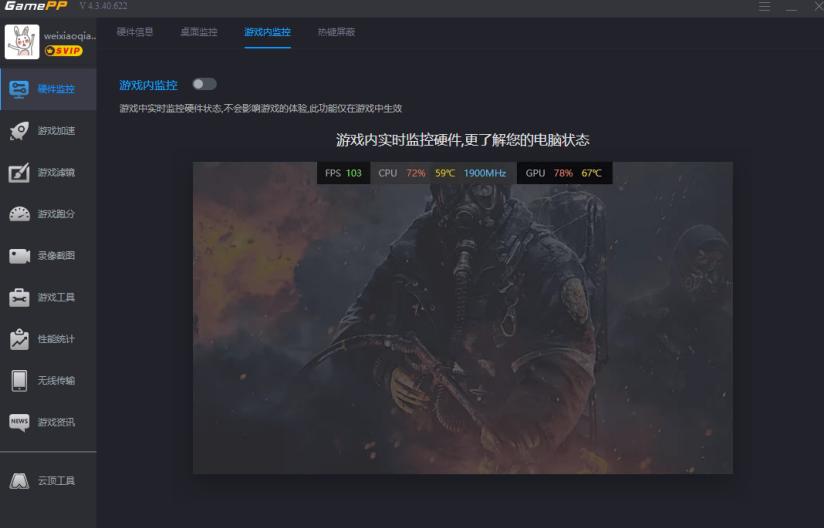
Task: Click the weixiaoqia.. username
Action: pyautogui.click(x=70, y=36)
